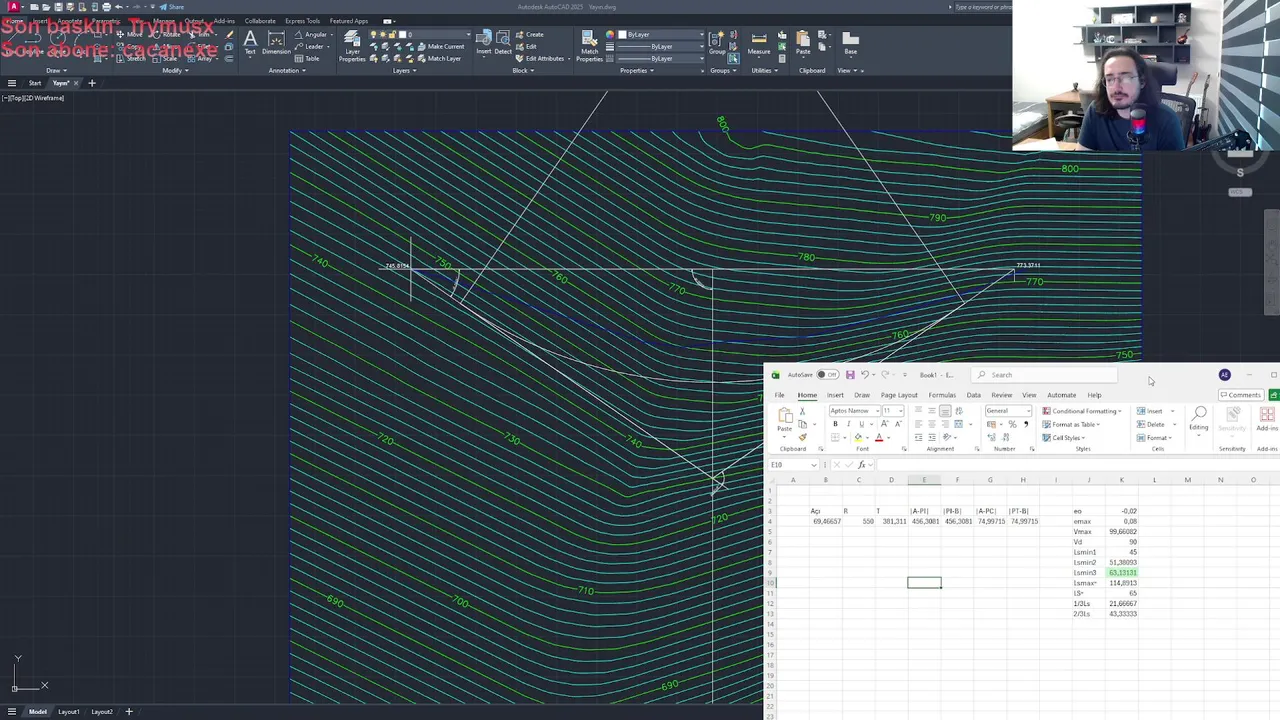Expand the AutoCAD Layers panel

(x=404, y=70)
